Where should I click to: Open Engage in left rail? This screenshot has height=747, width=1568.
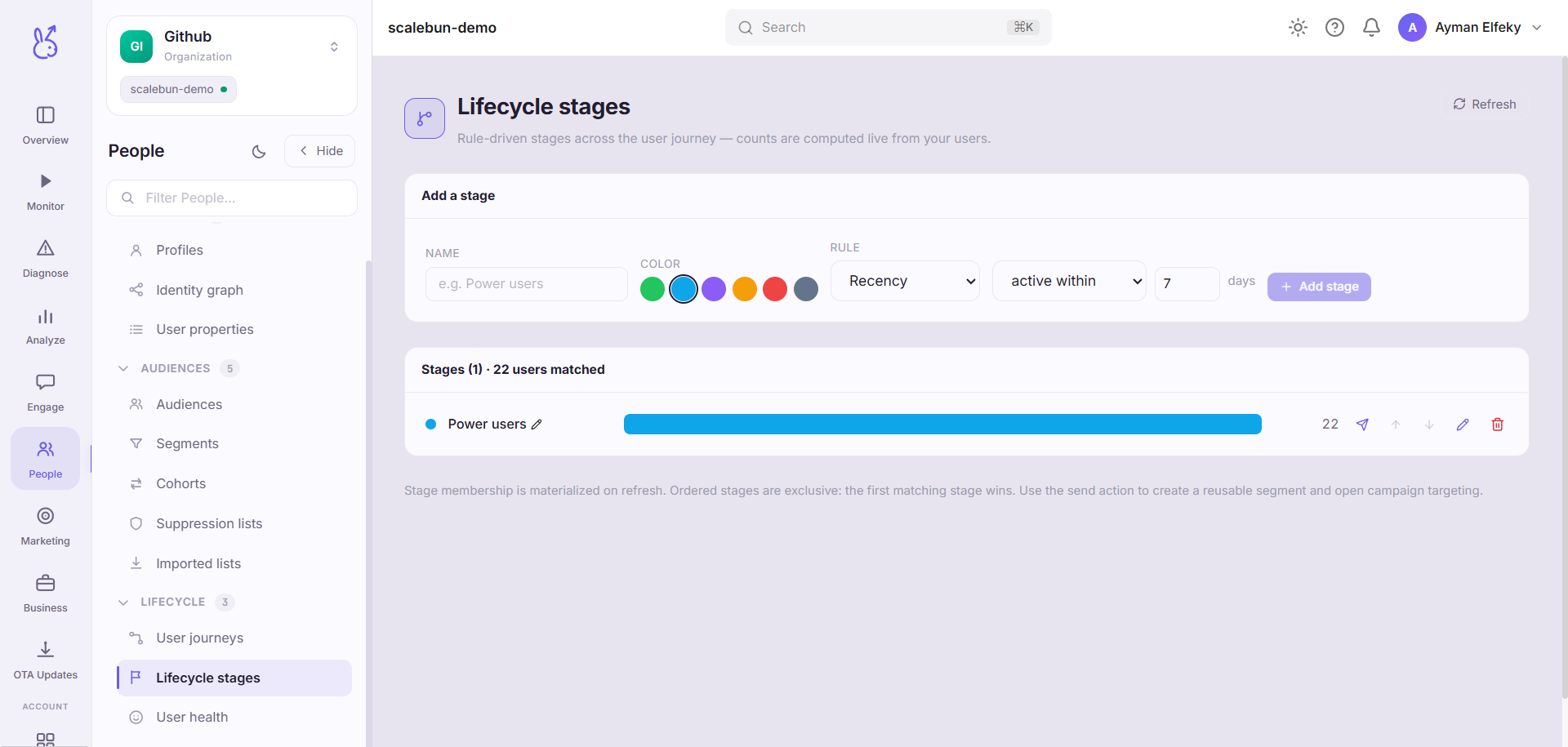tap(46, 393)
